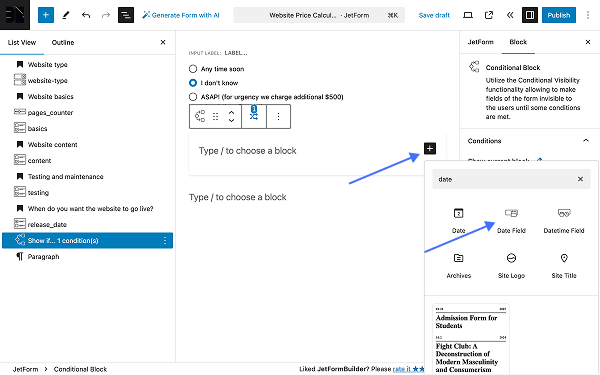The width and height of the screenshot is (600, 375).
Task: Open the conditions shuffle icon in block toolbar
Action: click(254, 116)
